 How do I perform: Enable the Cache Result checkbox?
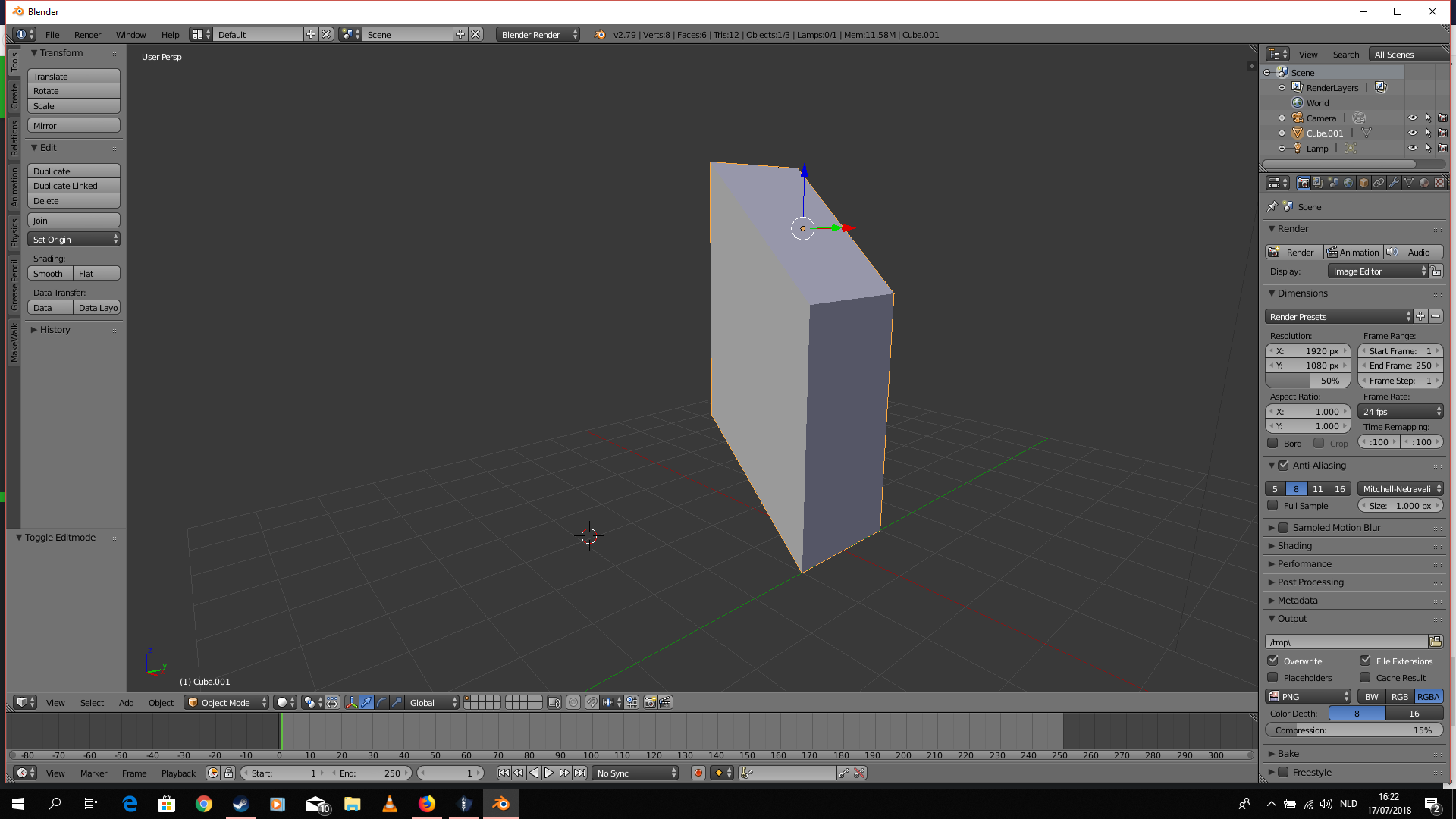point(1365,677)
